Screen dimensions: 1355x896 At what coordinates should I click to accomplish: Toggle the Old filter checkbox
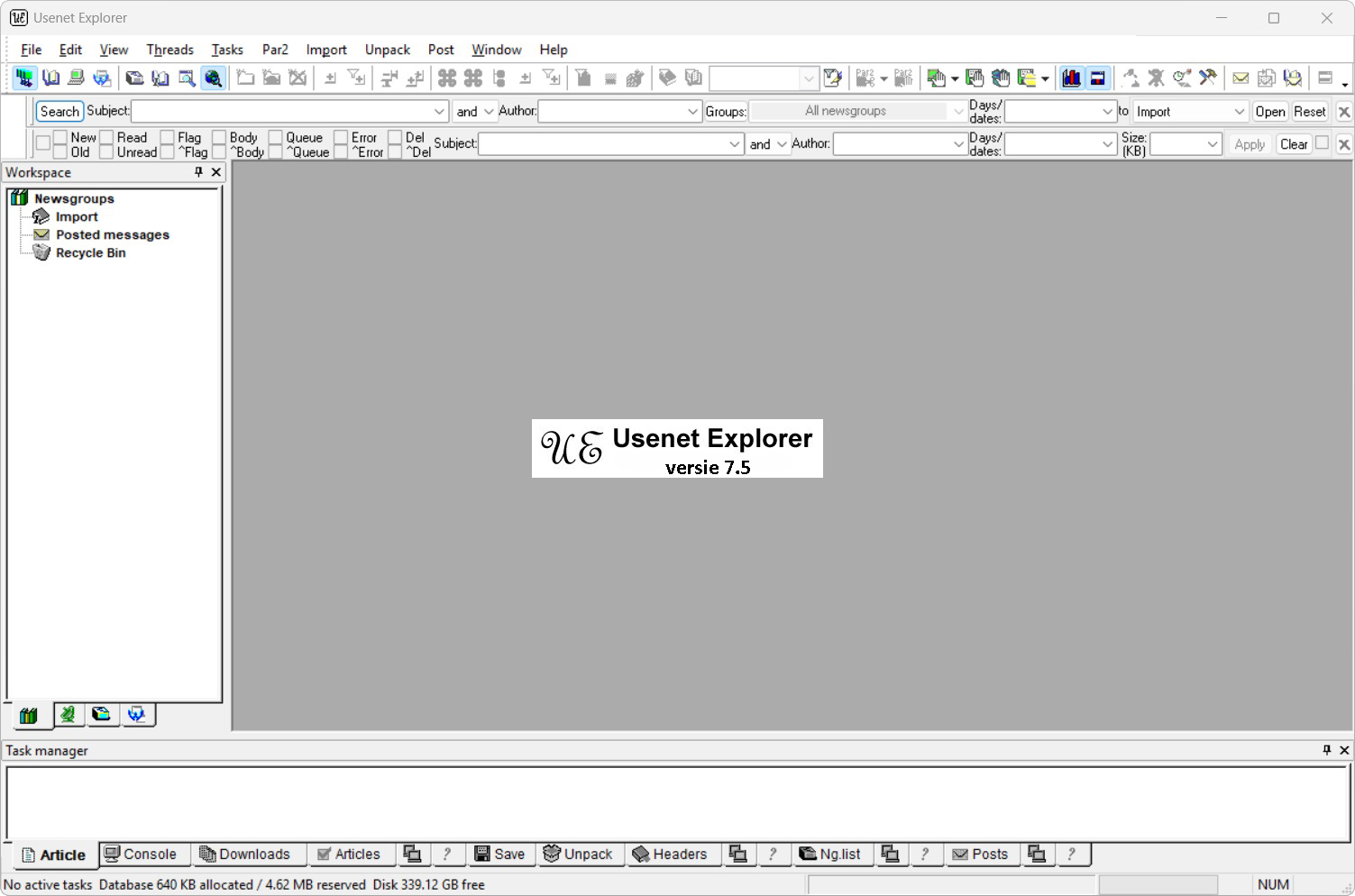(60, 152)
